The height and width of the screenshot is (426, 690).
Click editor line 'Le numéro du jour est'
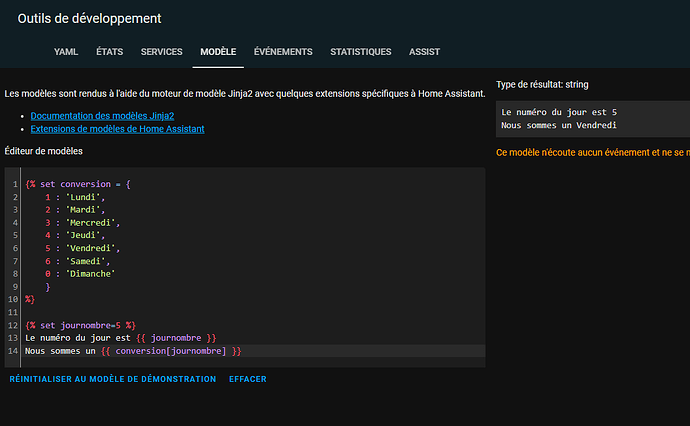(121, 338)
